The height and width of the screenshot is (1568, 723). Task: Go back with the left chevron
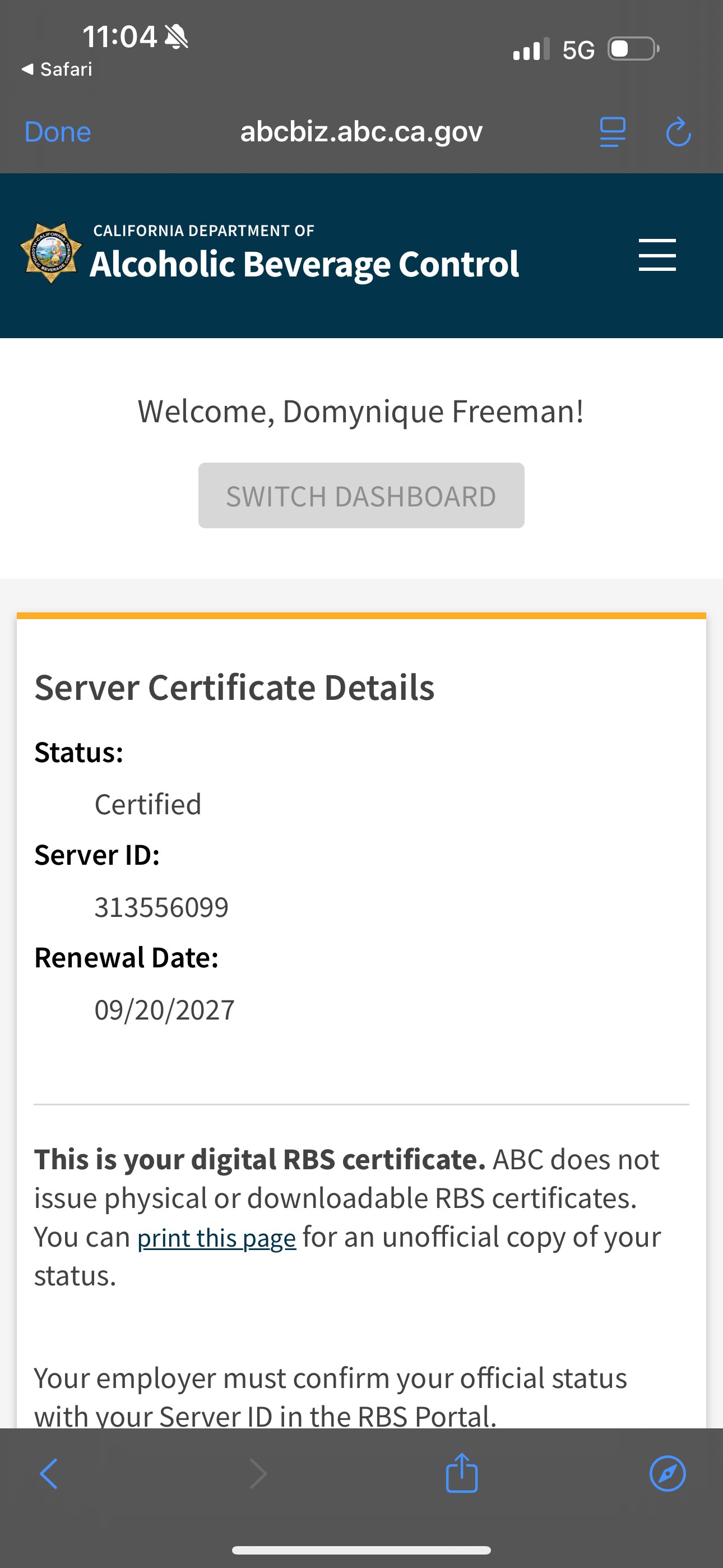coord(49,1474)
